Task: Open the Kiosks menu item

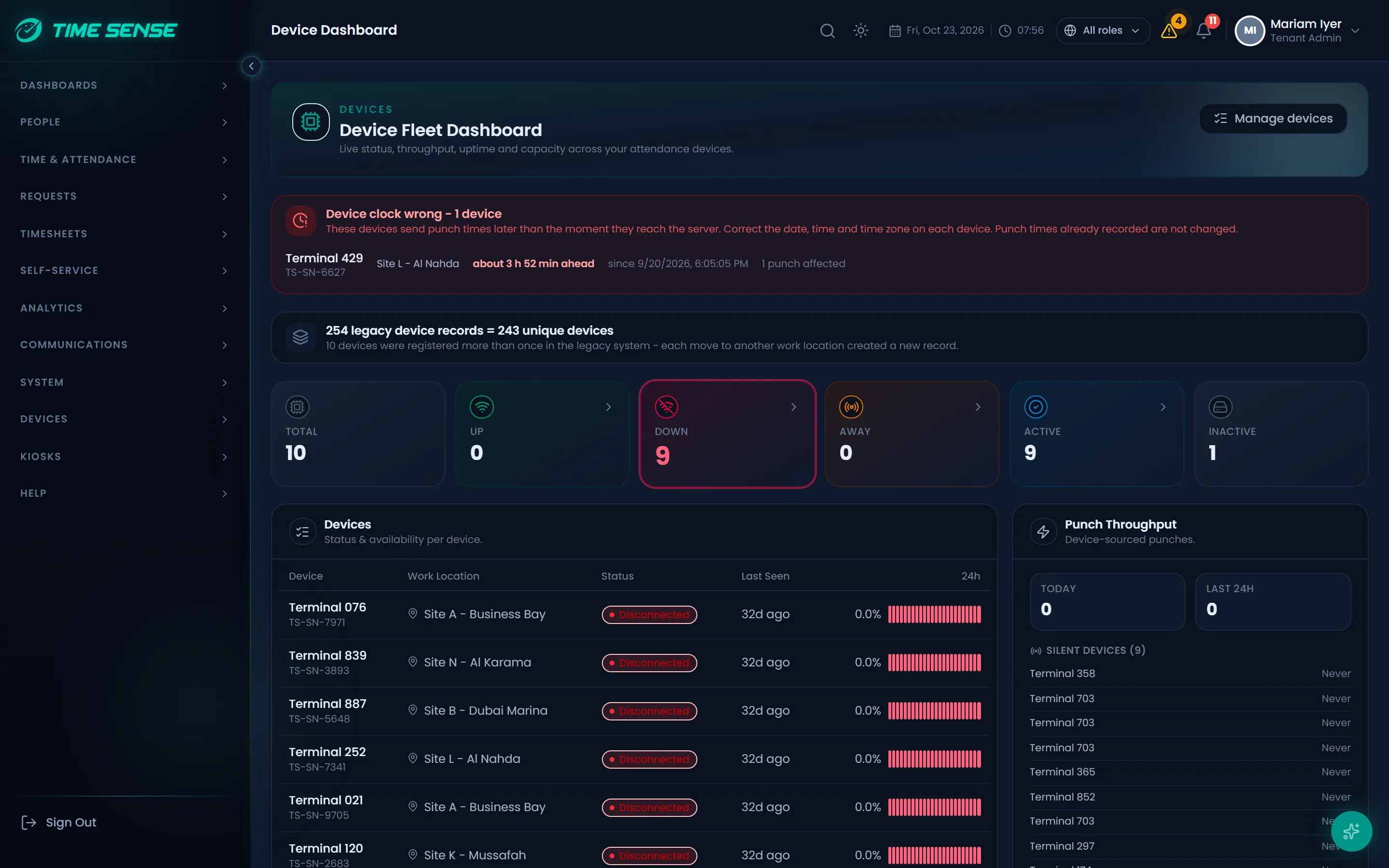Action: (124, 456)
